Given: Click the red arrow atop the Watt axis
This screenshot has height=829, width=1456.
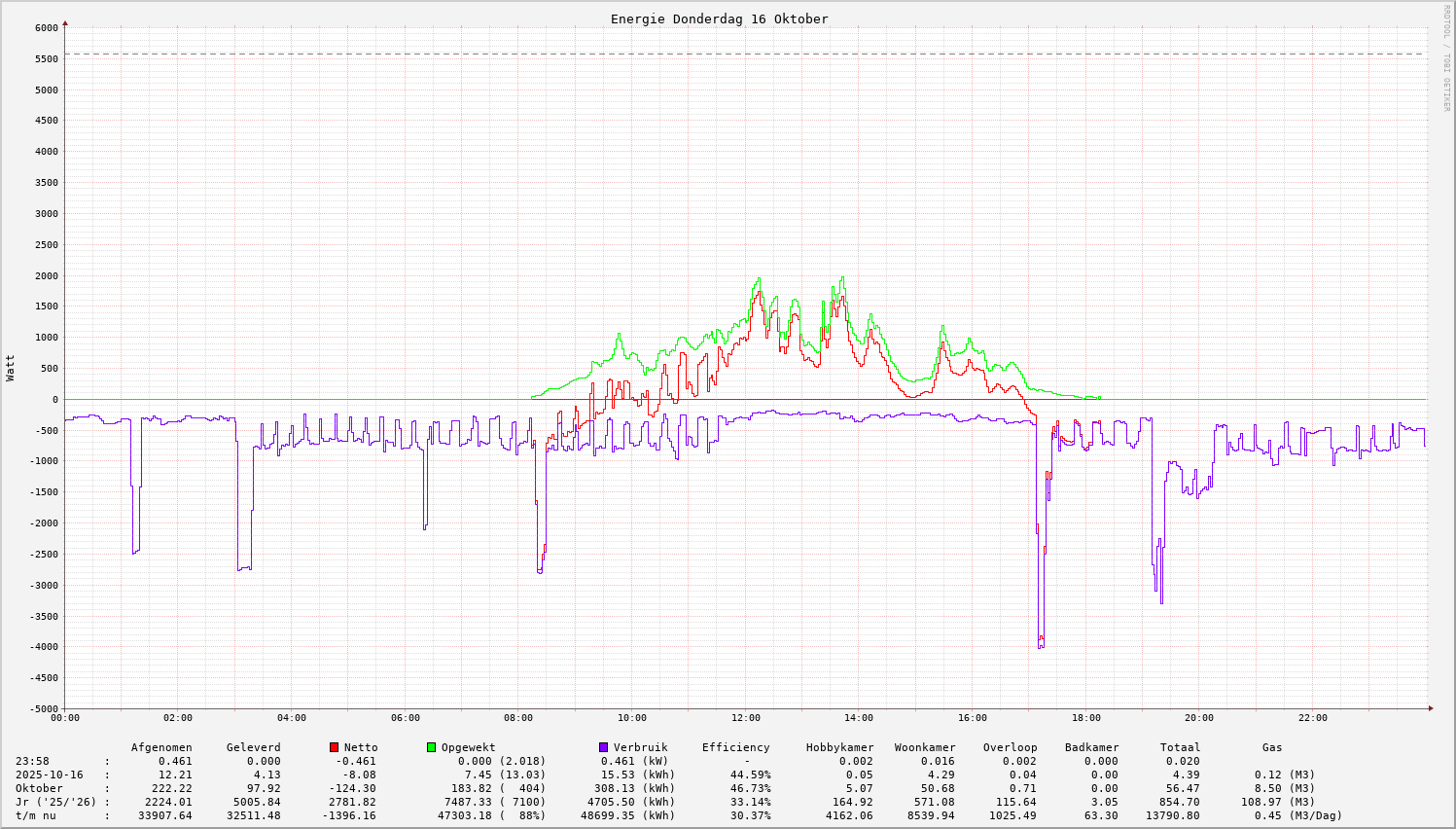Looking at the screenshot, I should pyautogui.click(x=65, y=22).
